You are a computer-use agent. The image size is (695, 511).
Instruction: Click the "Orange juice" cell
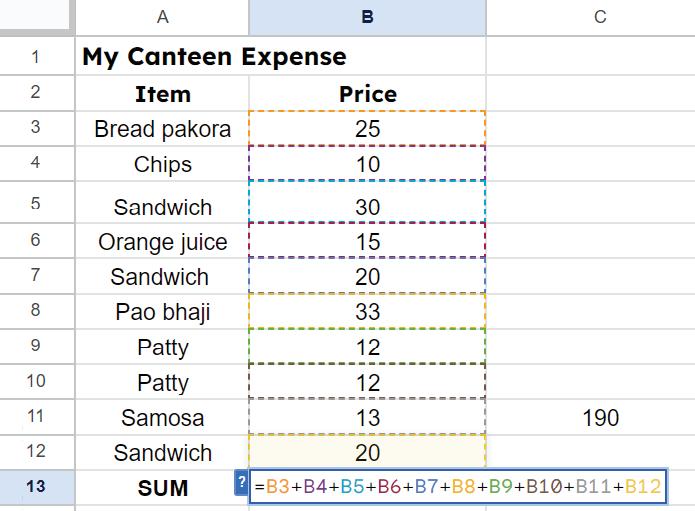pyautogui.click(x=162, y=242)
